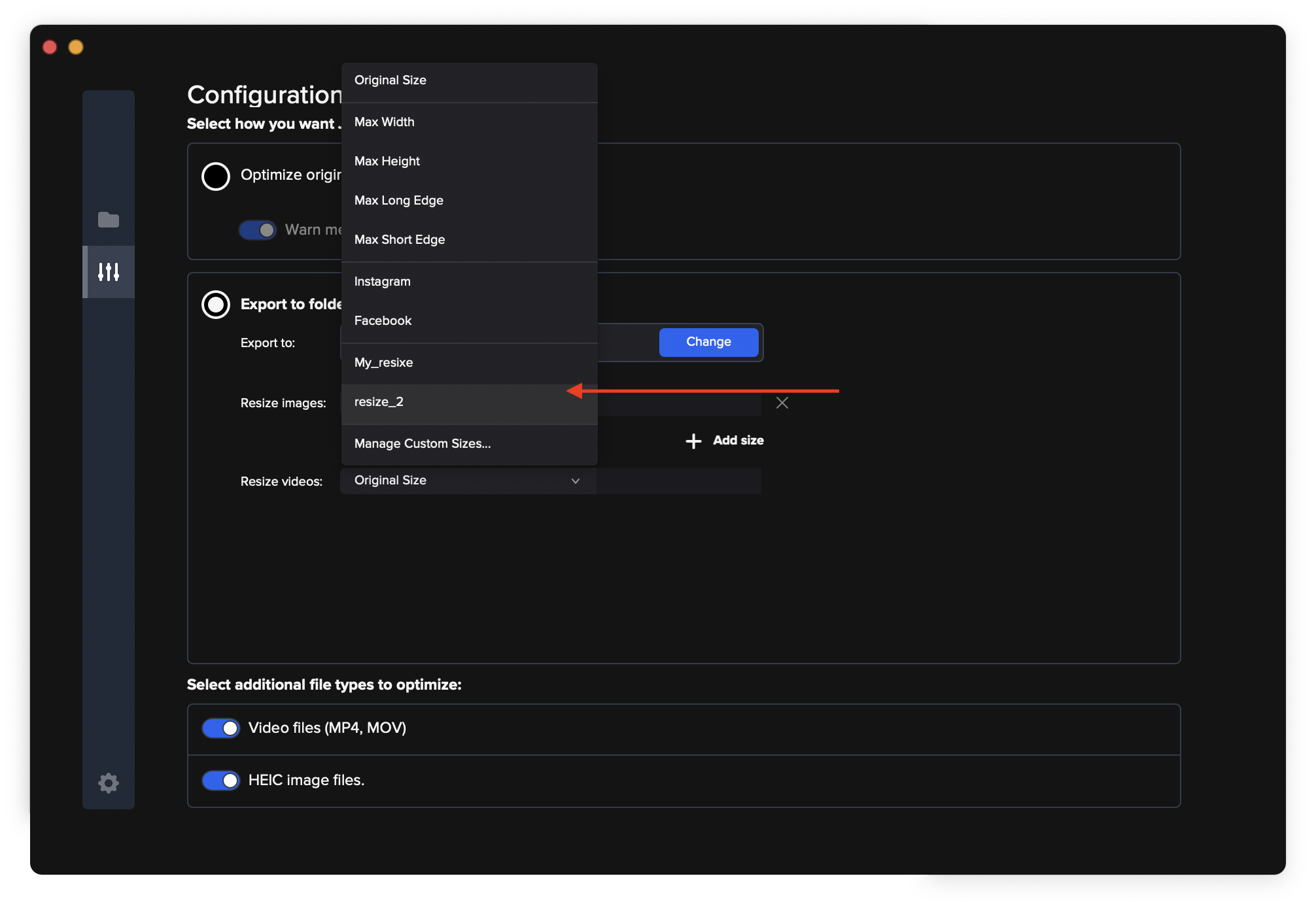Toggle the Warn me switch
Viewport: 1316px width, 910px height.
point(258,230)
